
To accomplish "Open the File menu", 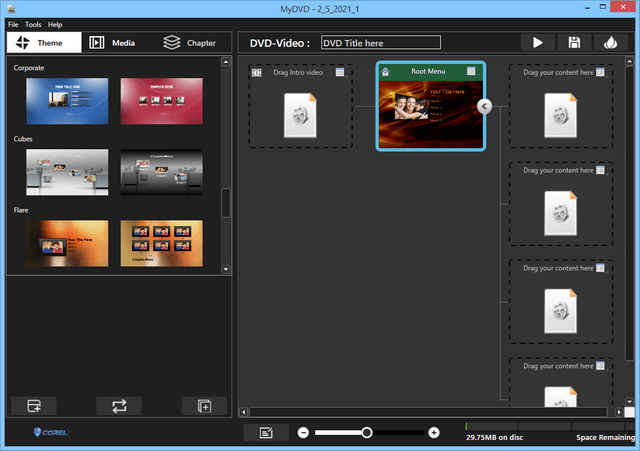I will pos(13,24).
